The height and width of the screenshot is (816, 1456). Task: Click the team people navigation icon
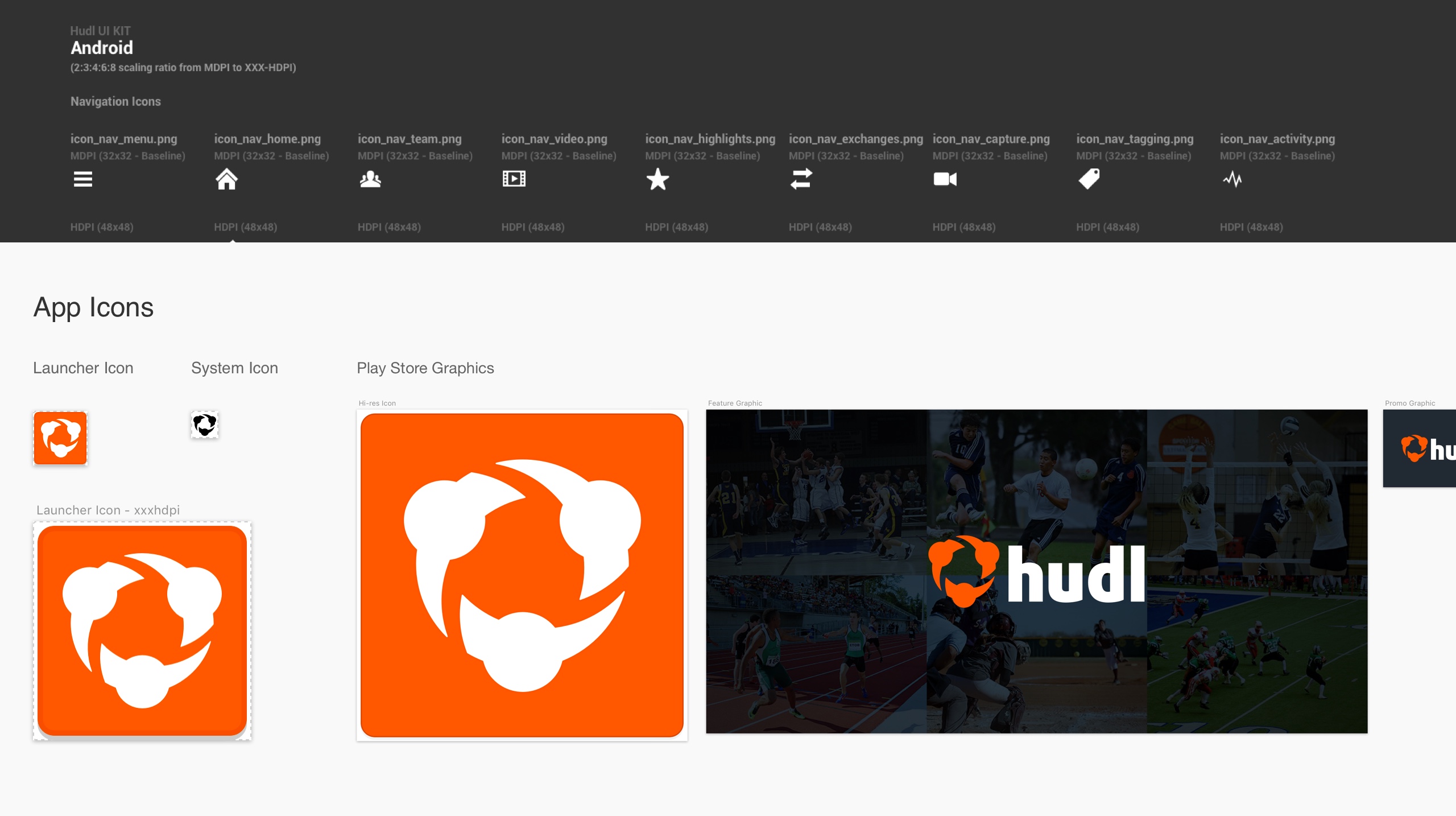pyautogui.click(x=370, y=179)
